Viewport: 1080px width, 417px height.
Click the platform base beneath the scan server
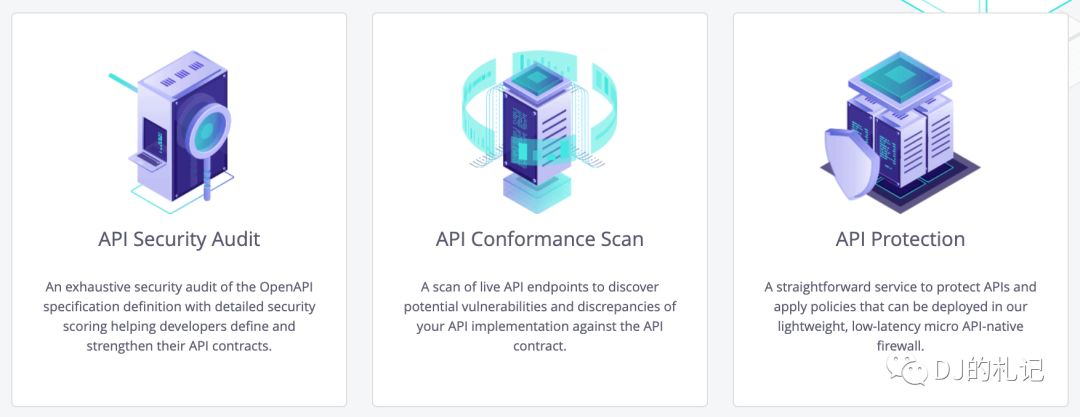coord(538,193)
